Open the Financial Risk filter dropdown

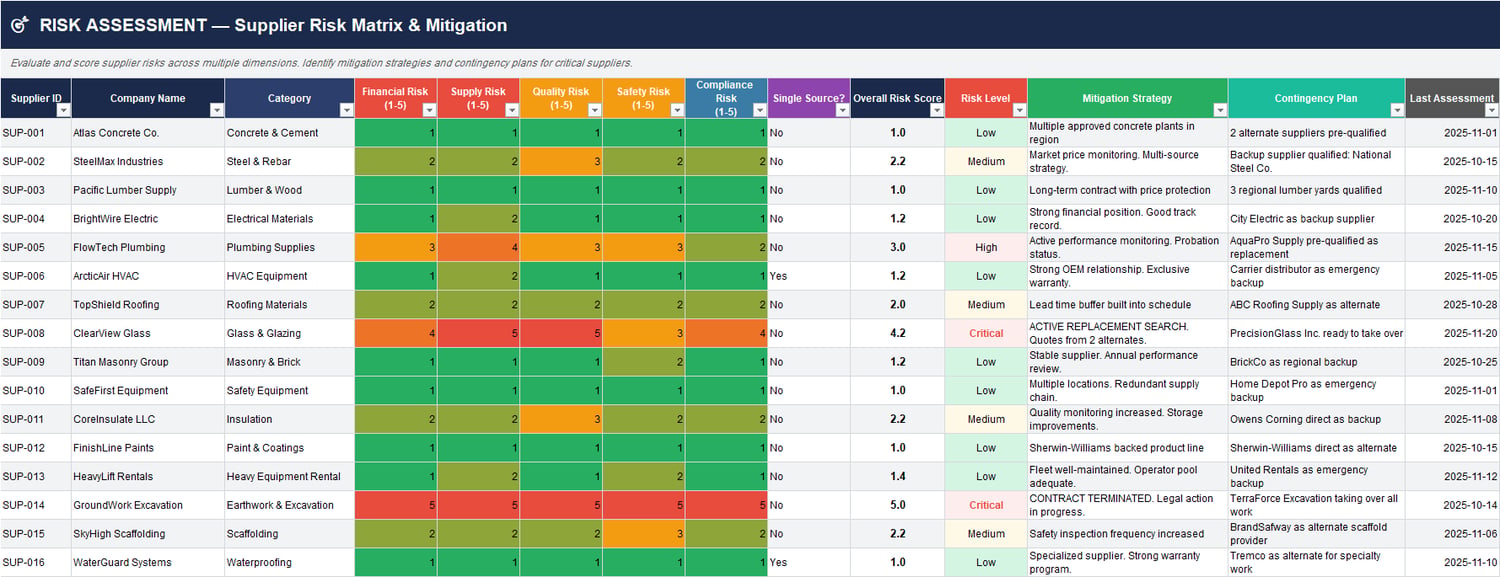pos(429,110)
